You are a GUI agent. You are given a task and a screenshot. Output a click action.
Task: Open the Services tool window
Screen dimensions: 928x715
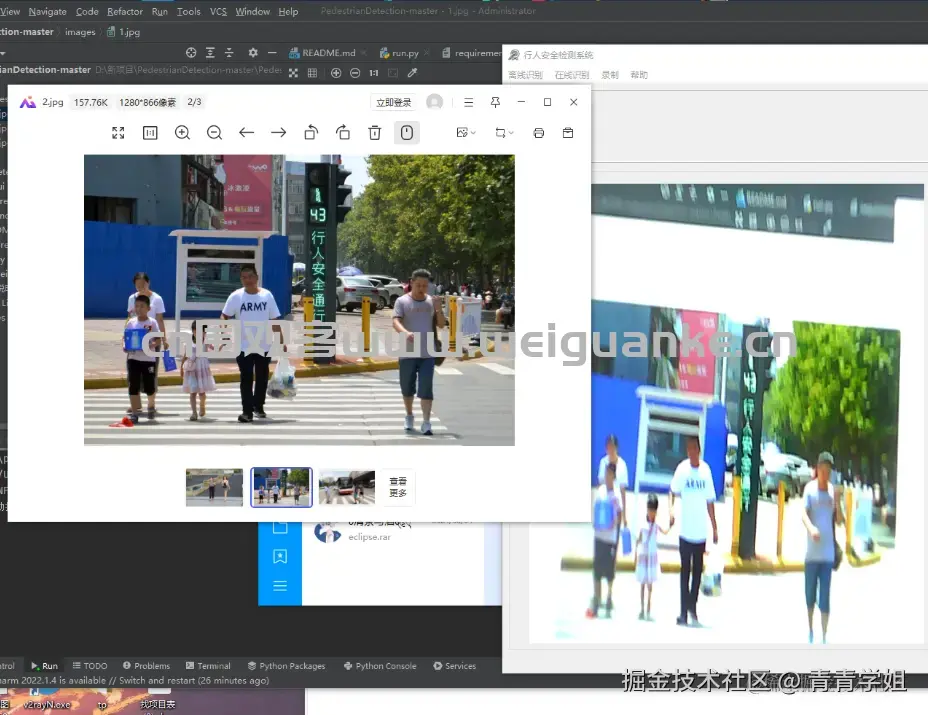click(x=455, y=666)
